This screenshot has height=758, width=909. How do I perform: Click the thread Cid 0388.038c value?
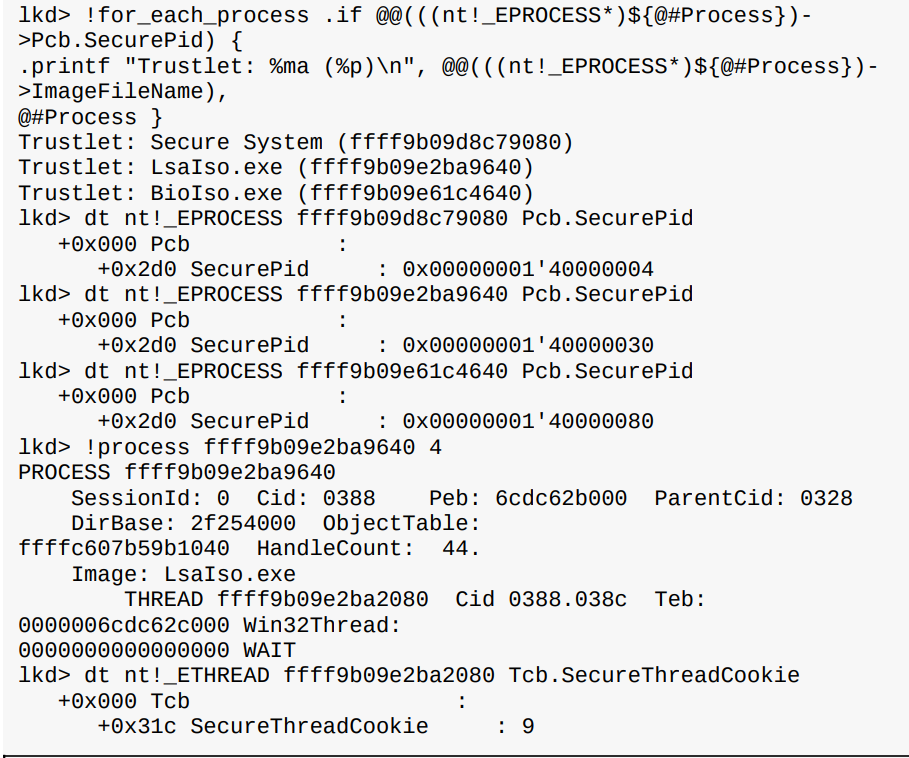541,600
